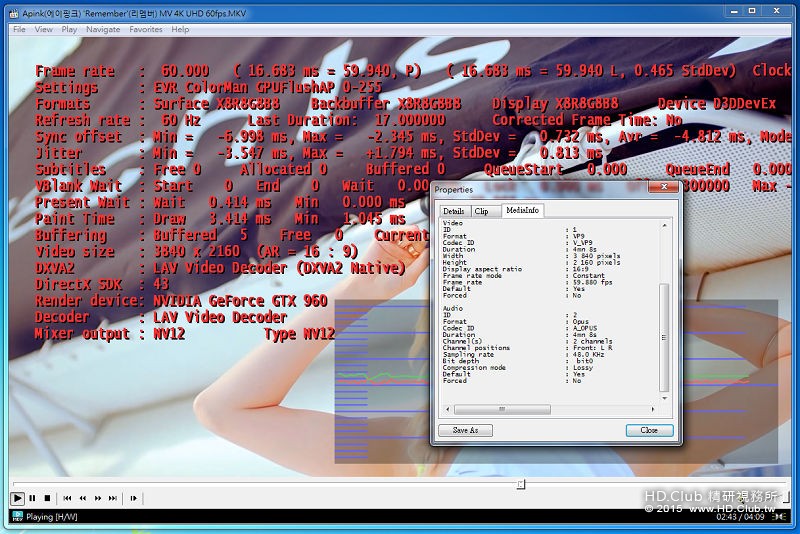Click the MediaInfo scroll right arrow
Image resolution: width=800 pixels, height=534 pixels.
tap(653, 409)
